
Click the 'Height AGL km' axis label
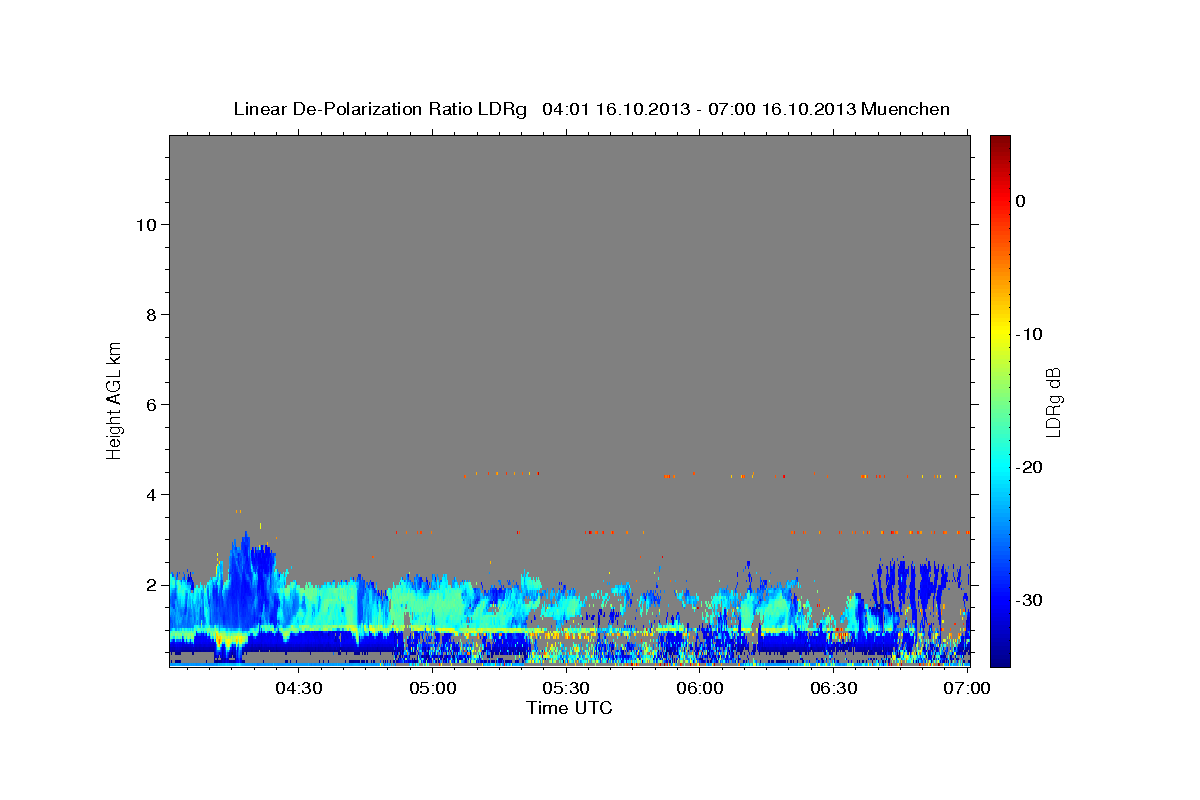114,399
